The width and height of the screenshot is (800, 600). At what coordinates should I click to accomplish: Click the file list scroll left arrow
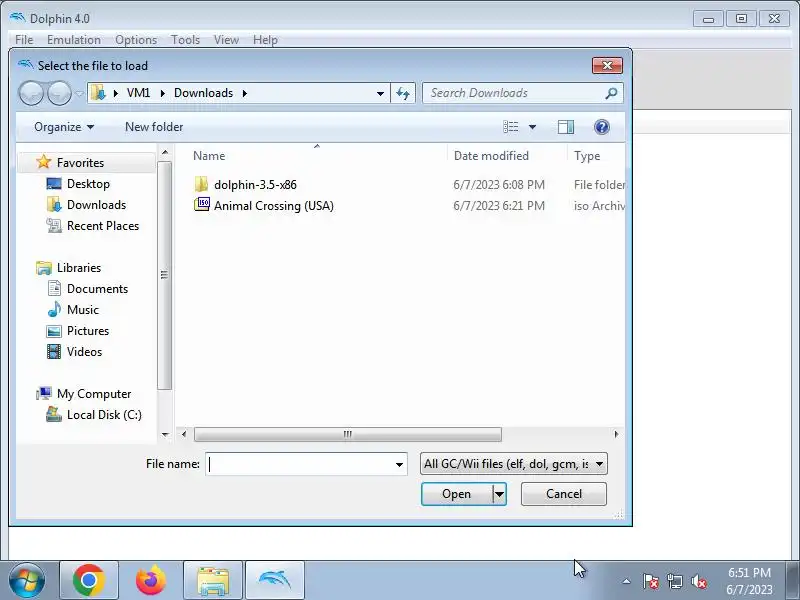click(x=184, y=435)
